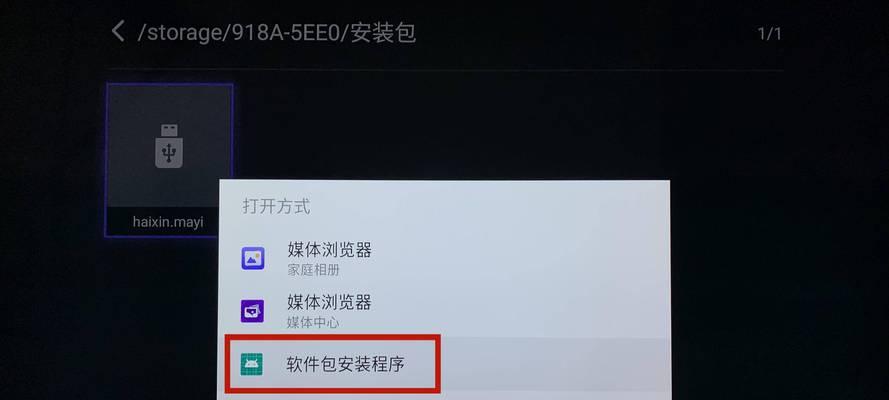Choose 媒体浏览器 above the 家庭相册 subtitle
The width and height of the screenshot is (889, 400).
tap(329, 249)
